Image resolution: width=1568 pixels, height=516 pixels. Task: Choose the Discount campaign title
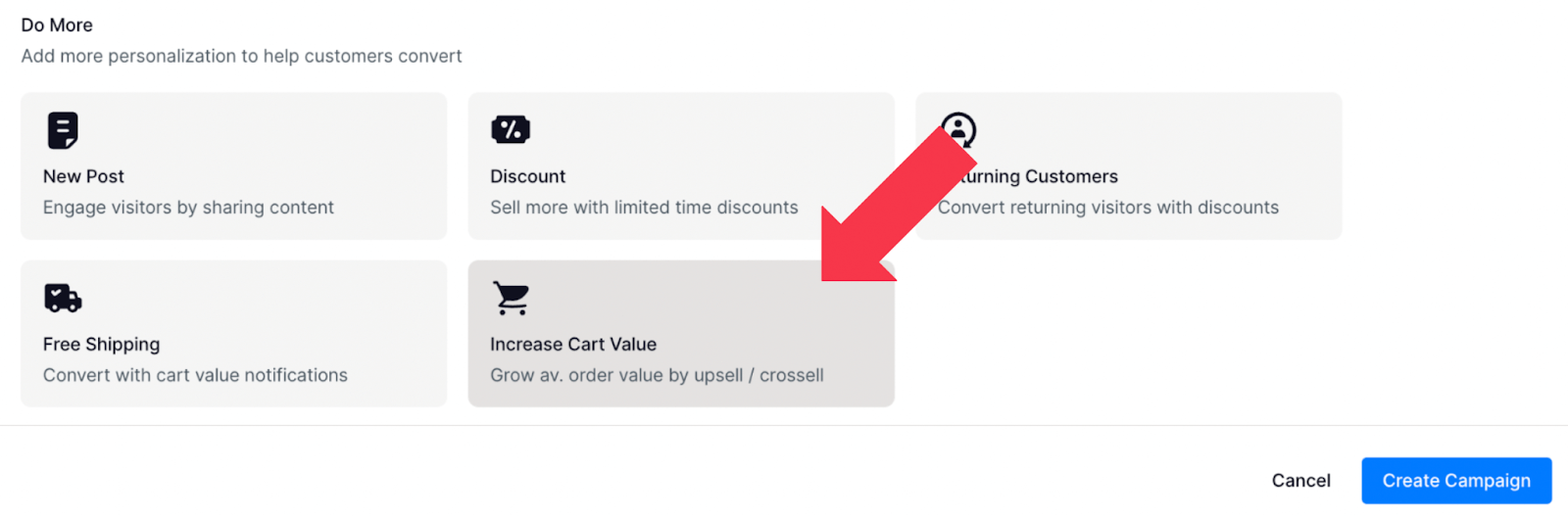527,176
